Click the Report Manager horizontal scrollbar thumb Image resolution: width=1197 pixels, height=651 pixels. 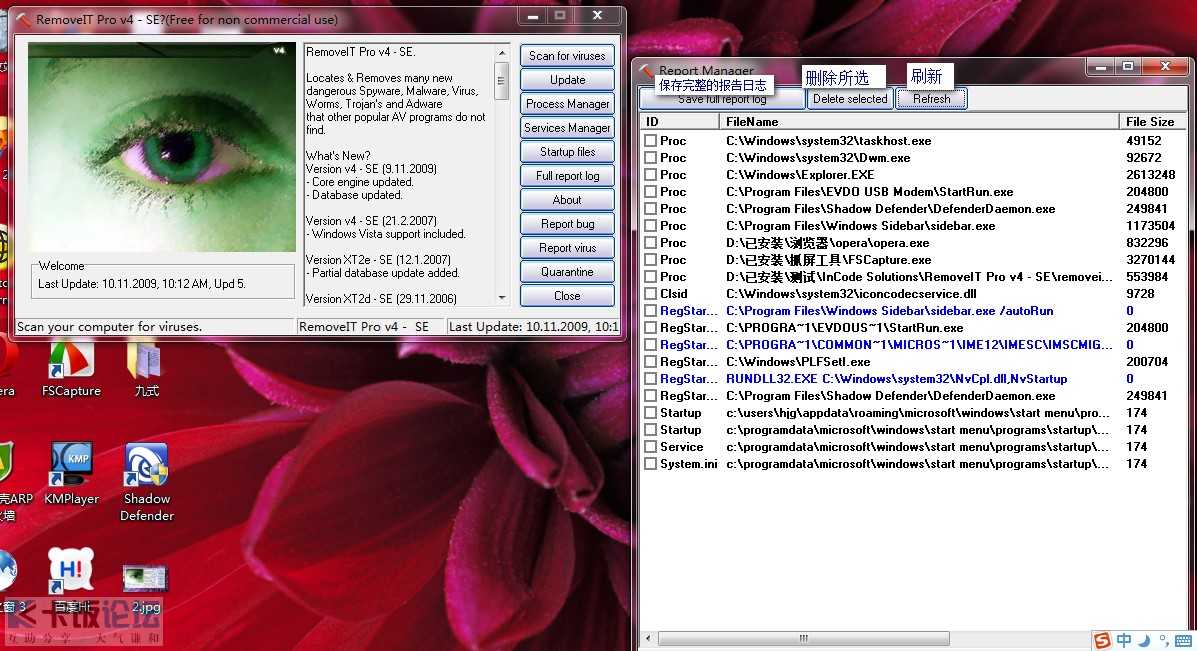[803, 638]
